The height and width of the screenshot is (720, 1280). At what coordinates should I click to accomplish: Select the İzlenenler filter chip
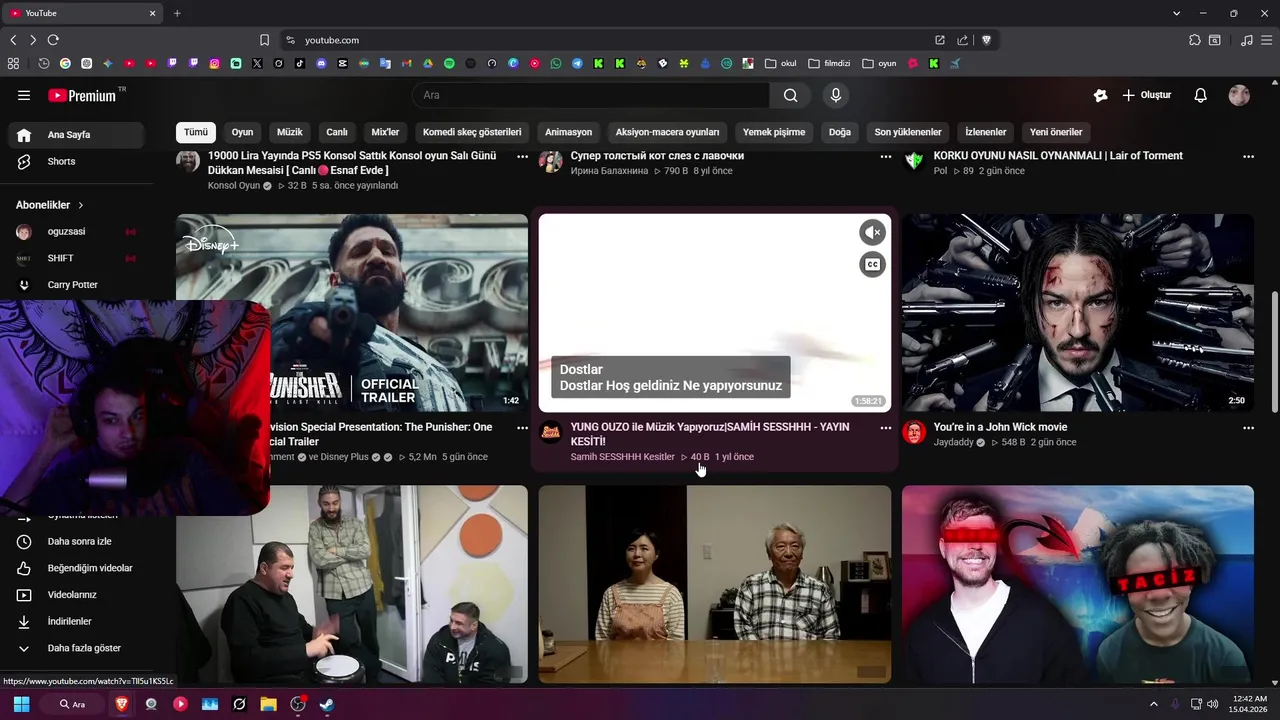point(985,132)
